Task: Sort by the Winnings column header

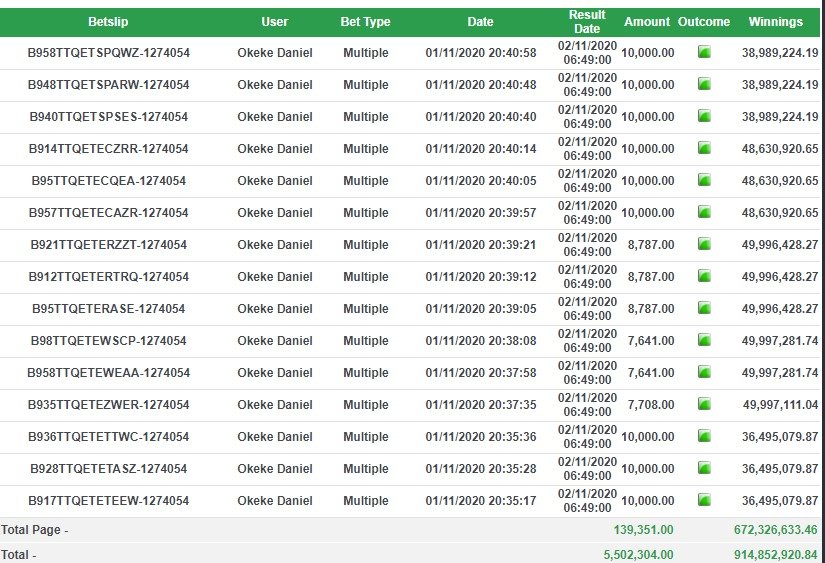Action: pyautogui.click(x=776, y=22)
